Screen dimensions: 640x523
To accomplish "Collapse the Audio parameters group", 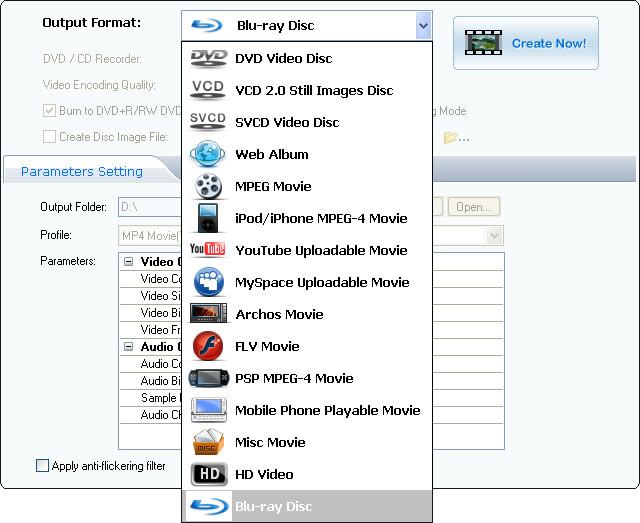I will coord(129,347).
